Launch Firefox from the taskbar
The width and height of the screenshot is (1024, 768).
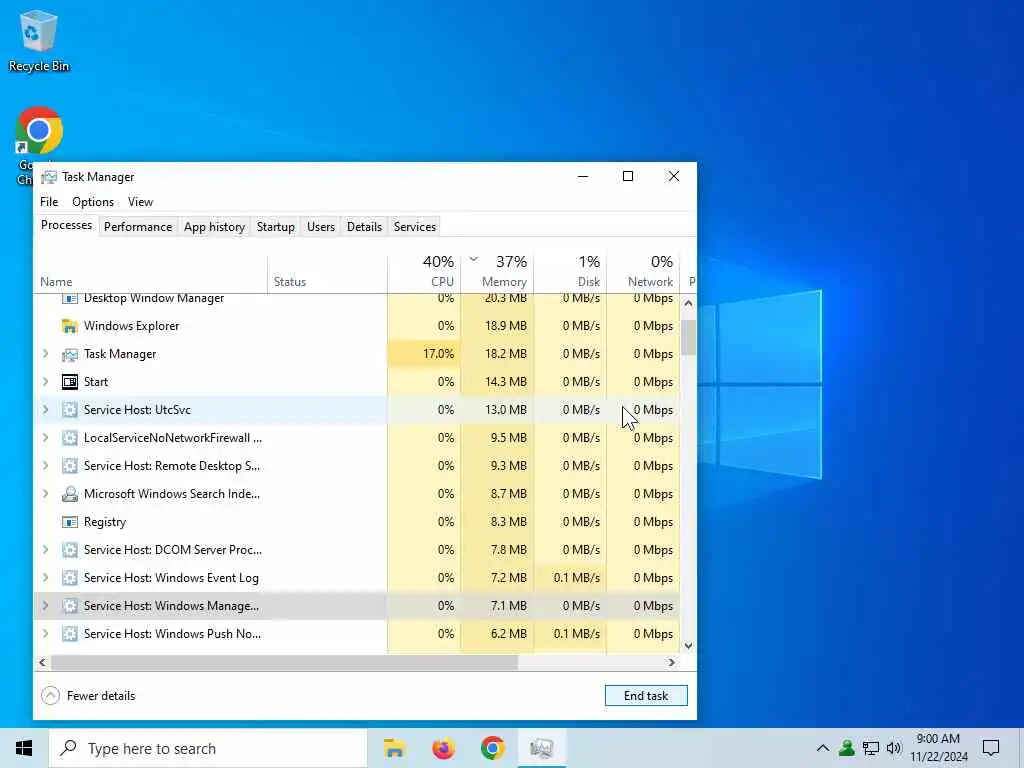[443, 748]
